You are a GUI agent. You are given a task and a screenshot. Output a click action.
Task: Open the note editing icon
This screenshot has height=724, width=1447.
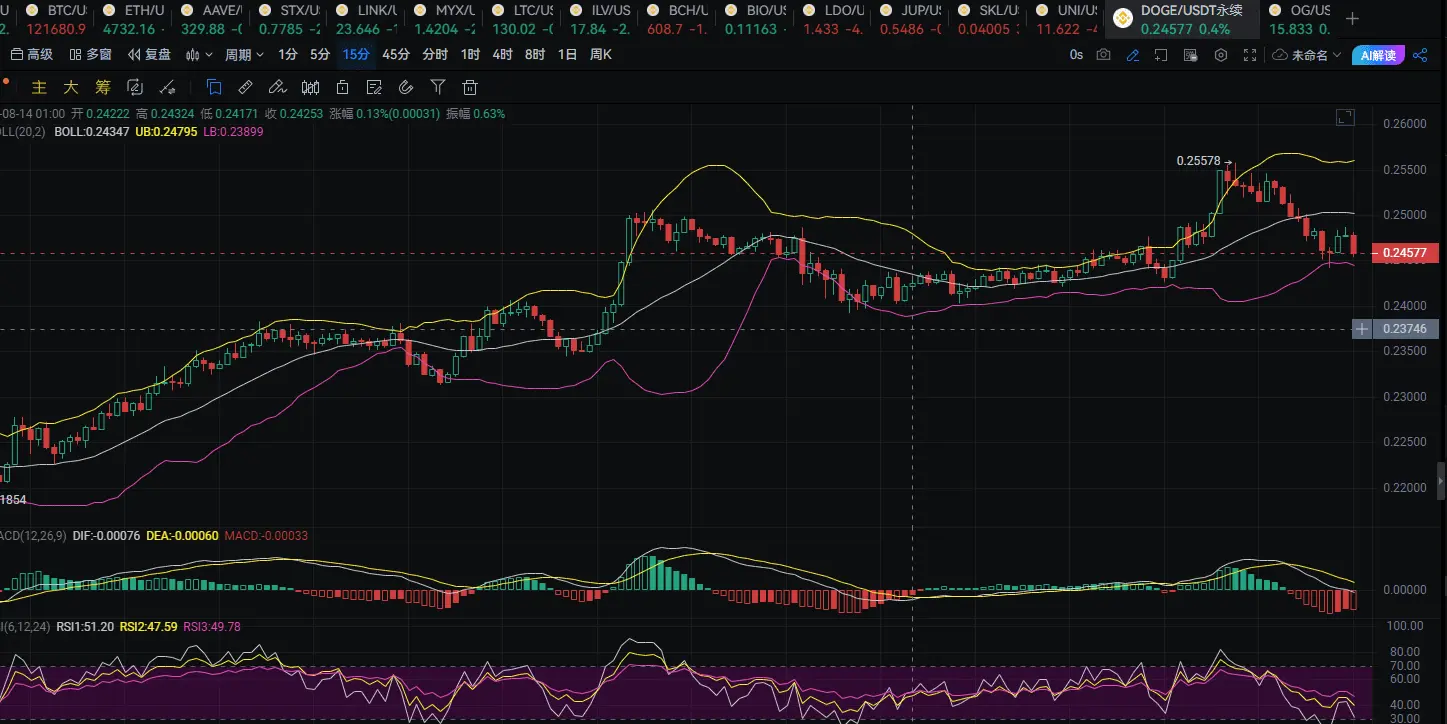click(374, 87)
